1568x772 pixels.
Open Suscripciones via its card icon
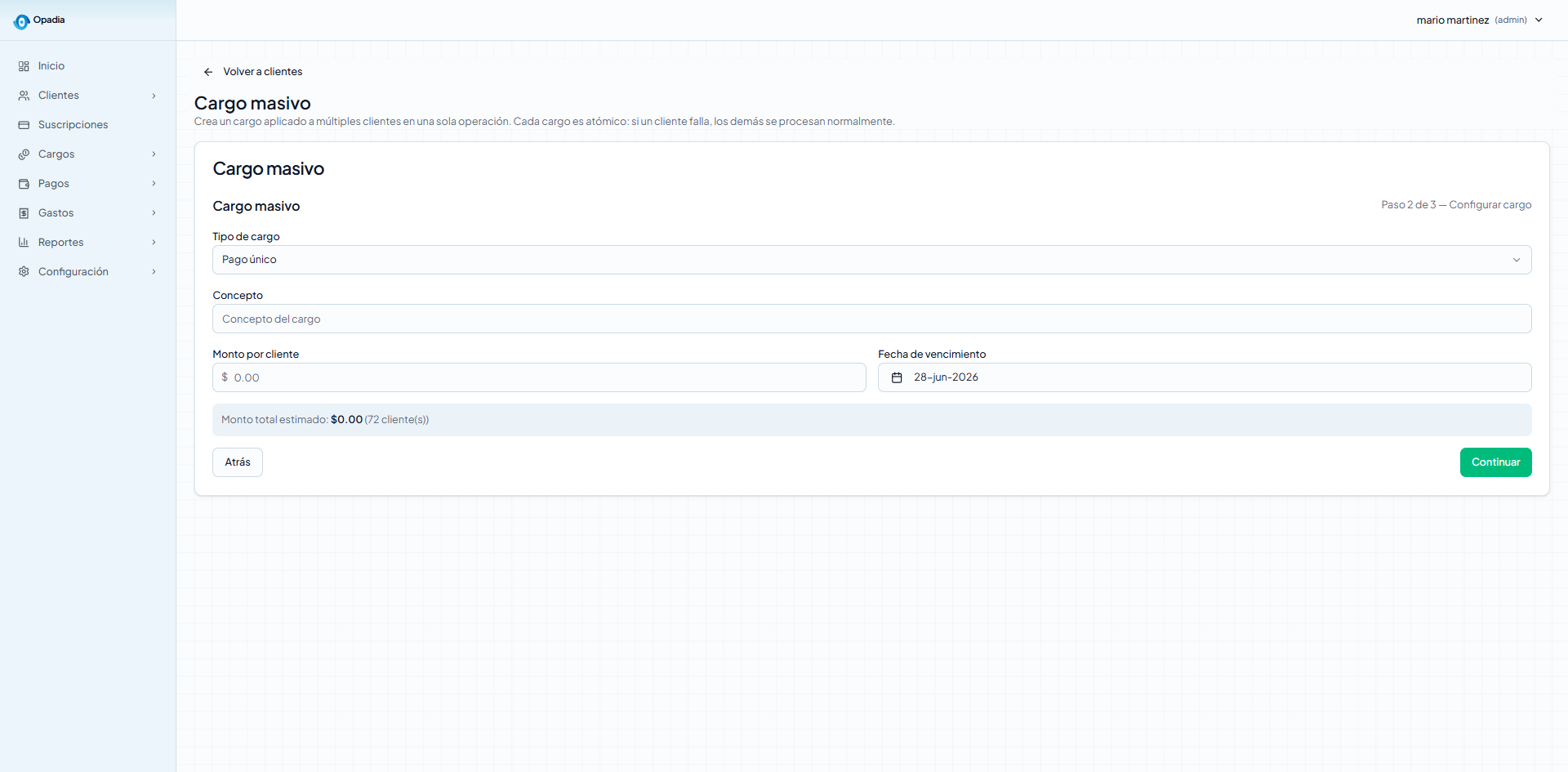pyautogui.click(x=24, y=125)
